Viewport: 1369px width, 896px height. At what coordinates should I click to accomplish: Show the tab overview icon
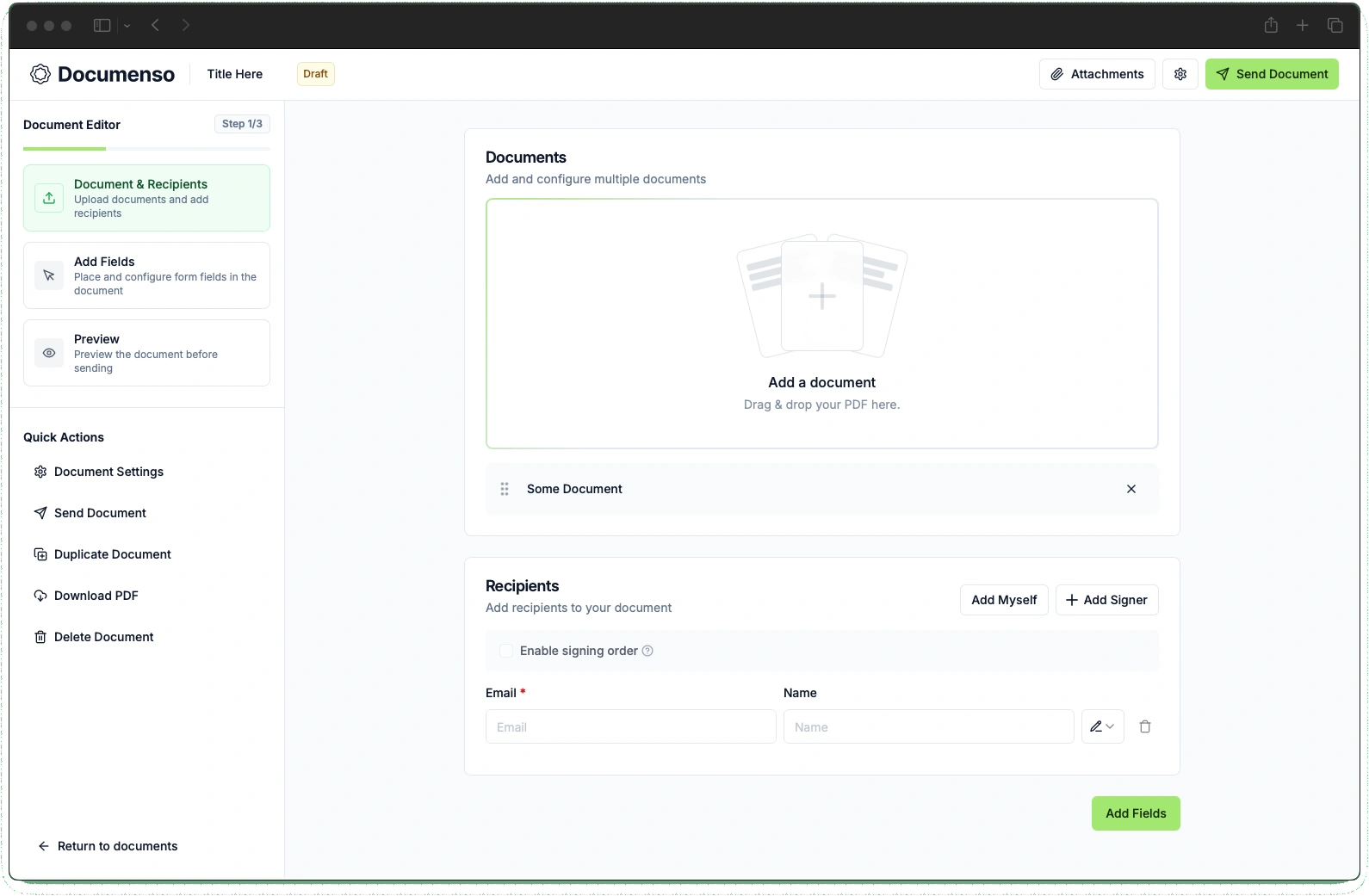coord(1335,26)
